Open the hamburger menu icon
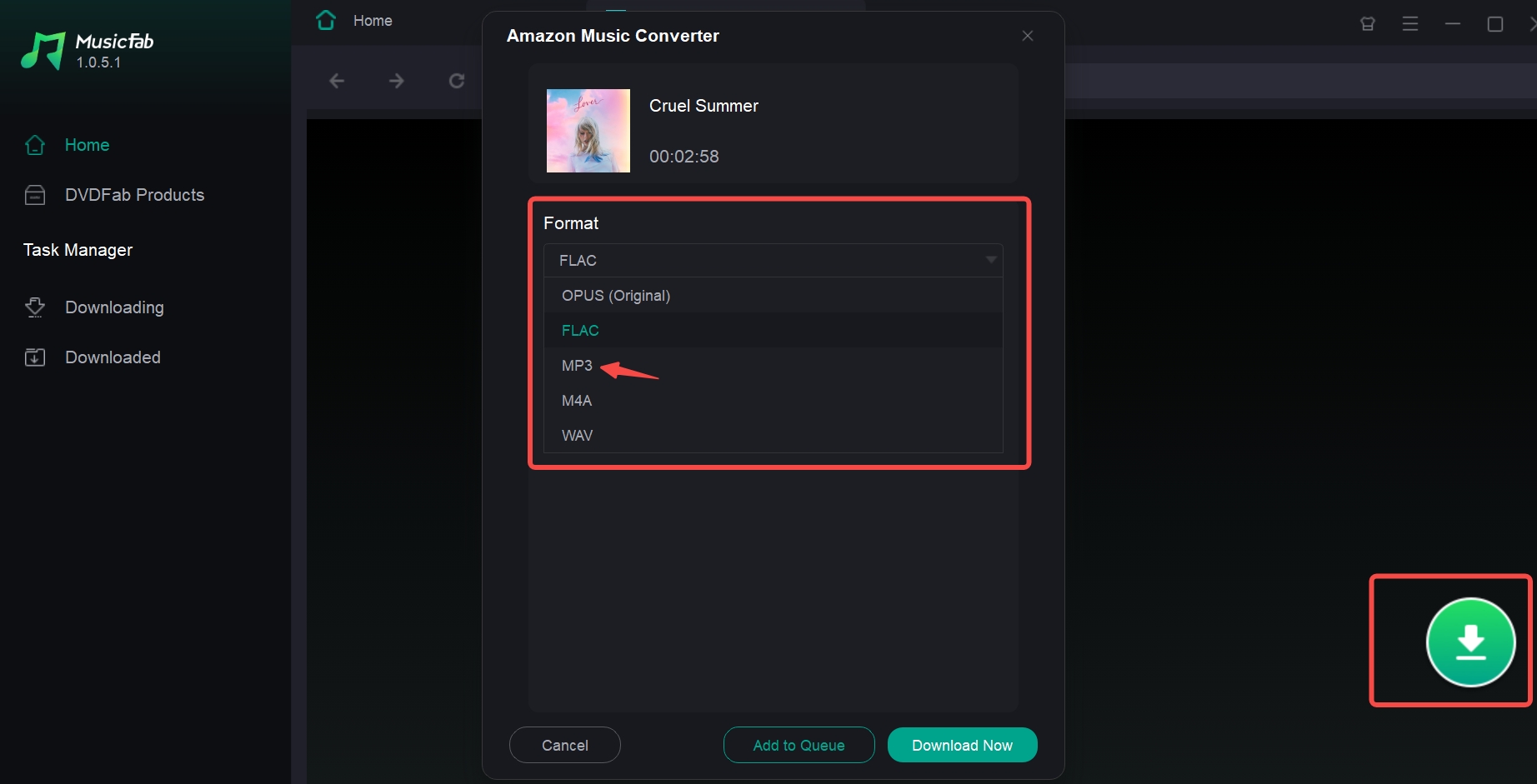This screenshot has height=784, width=1537. (x=1409, y=24)
